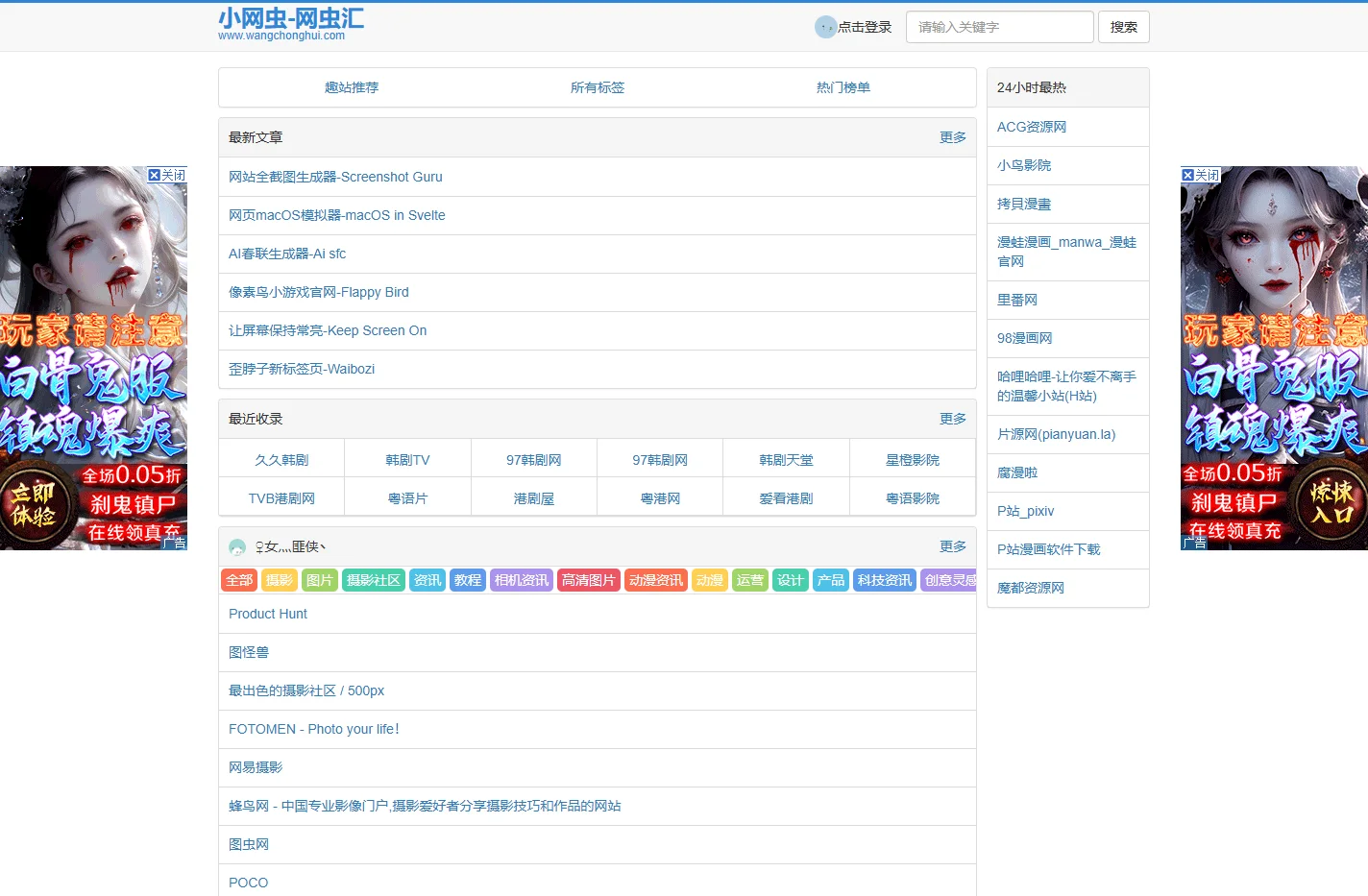Open P站_pixiv in the hot list

point(1026,511)
